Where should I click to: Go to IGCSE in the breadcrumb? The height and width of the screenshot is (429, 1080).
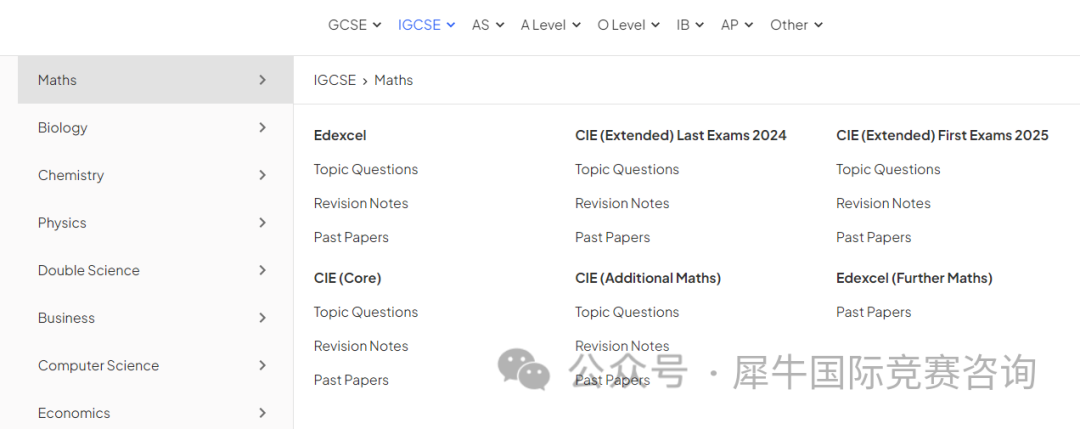tap(335, 80)
